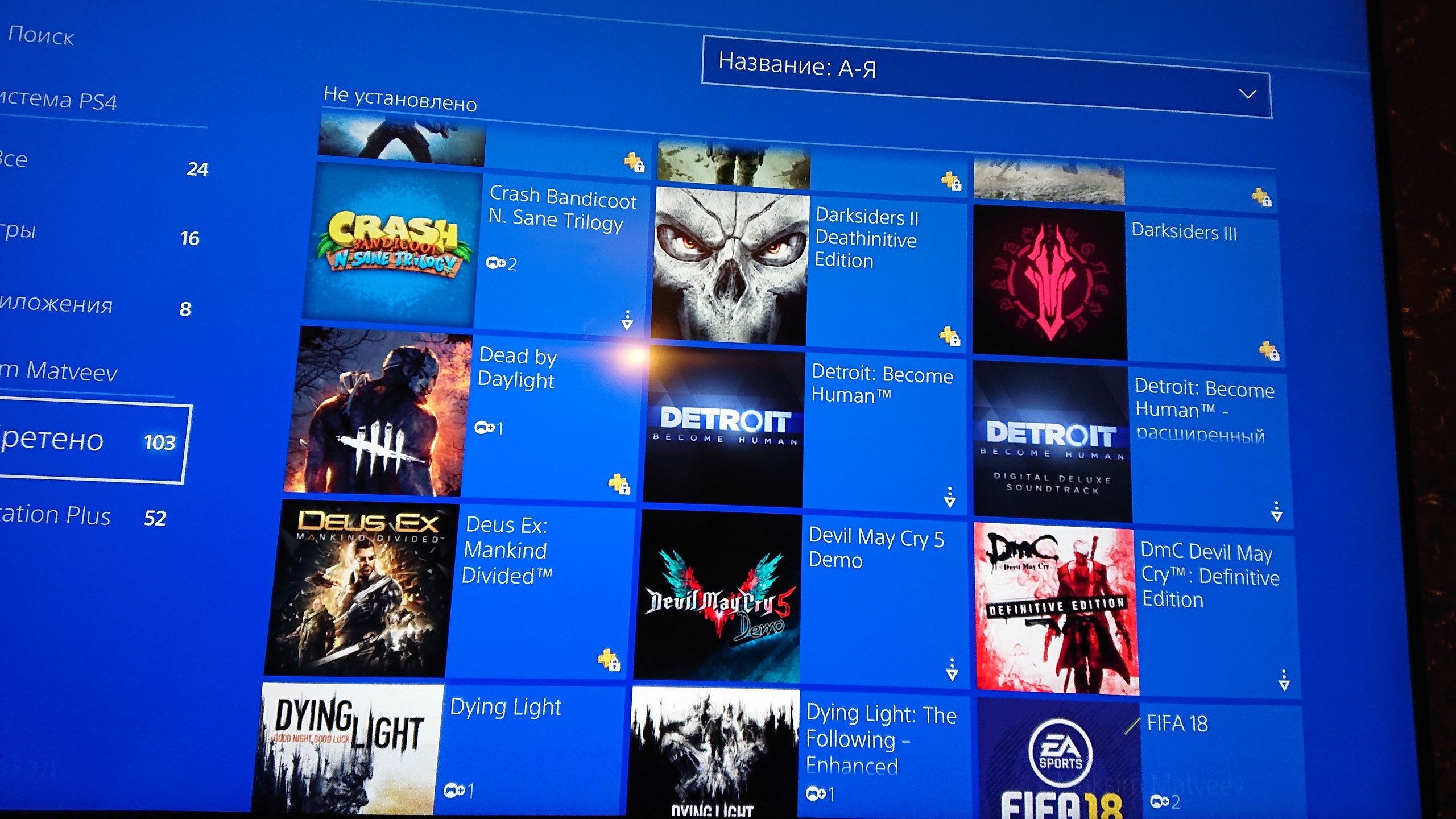Click the players icon on Crash Bandicoot tile

coord(496,263)
